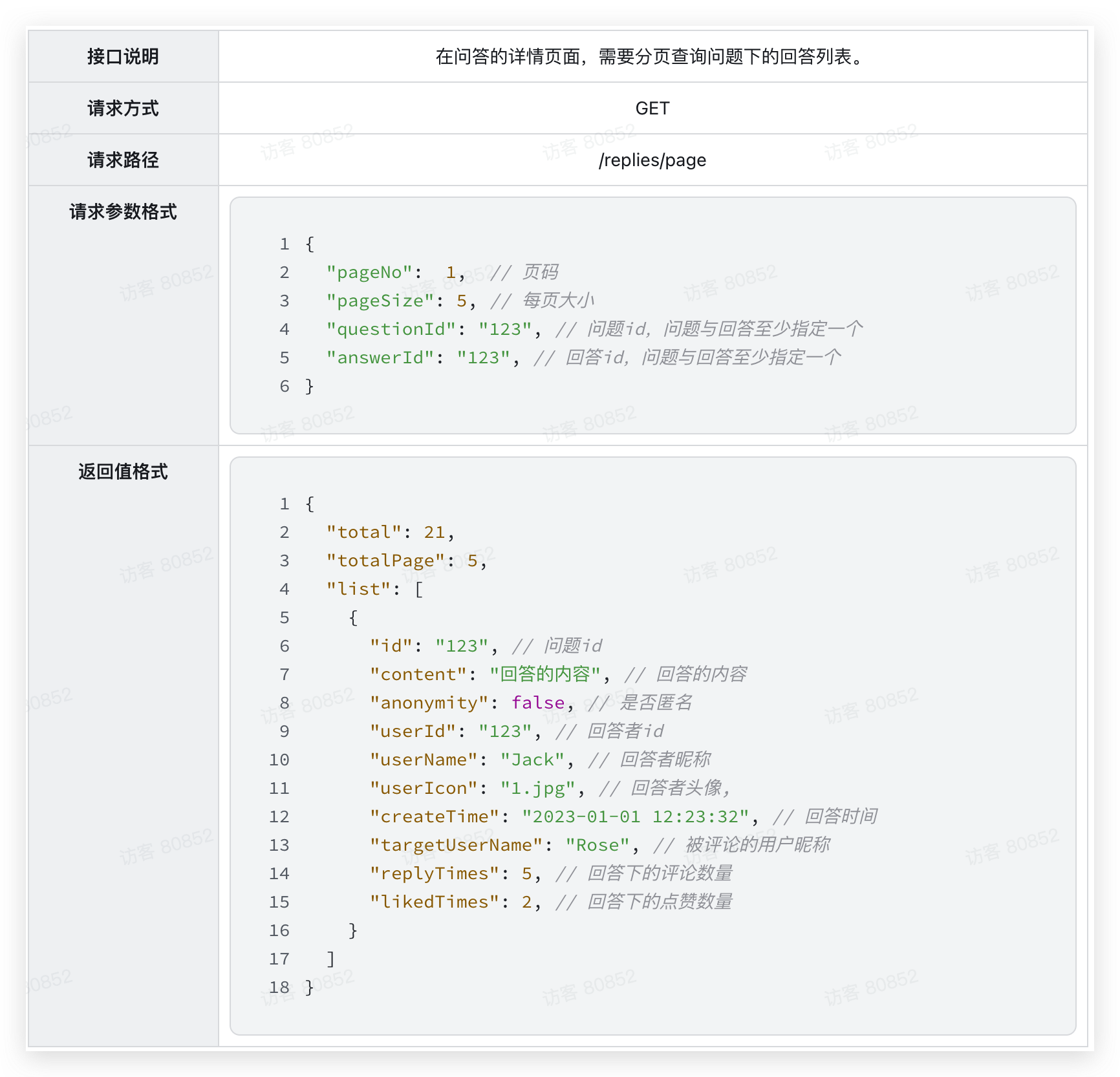Click the 是否匿名 comment
The width and height of the screenshot is (1120, 1077).
coord(641,703)
